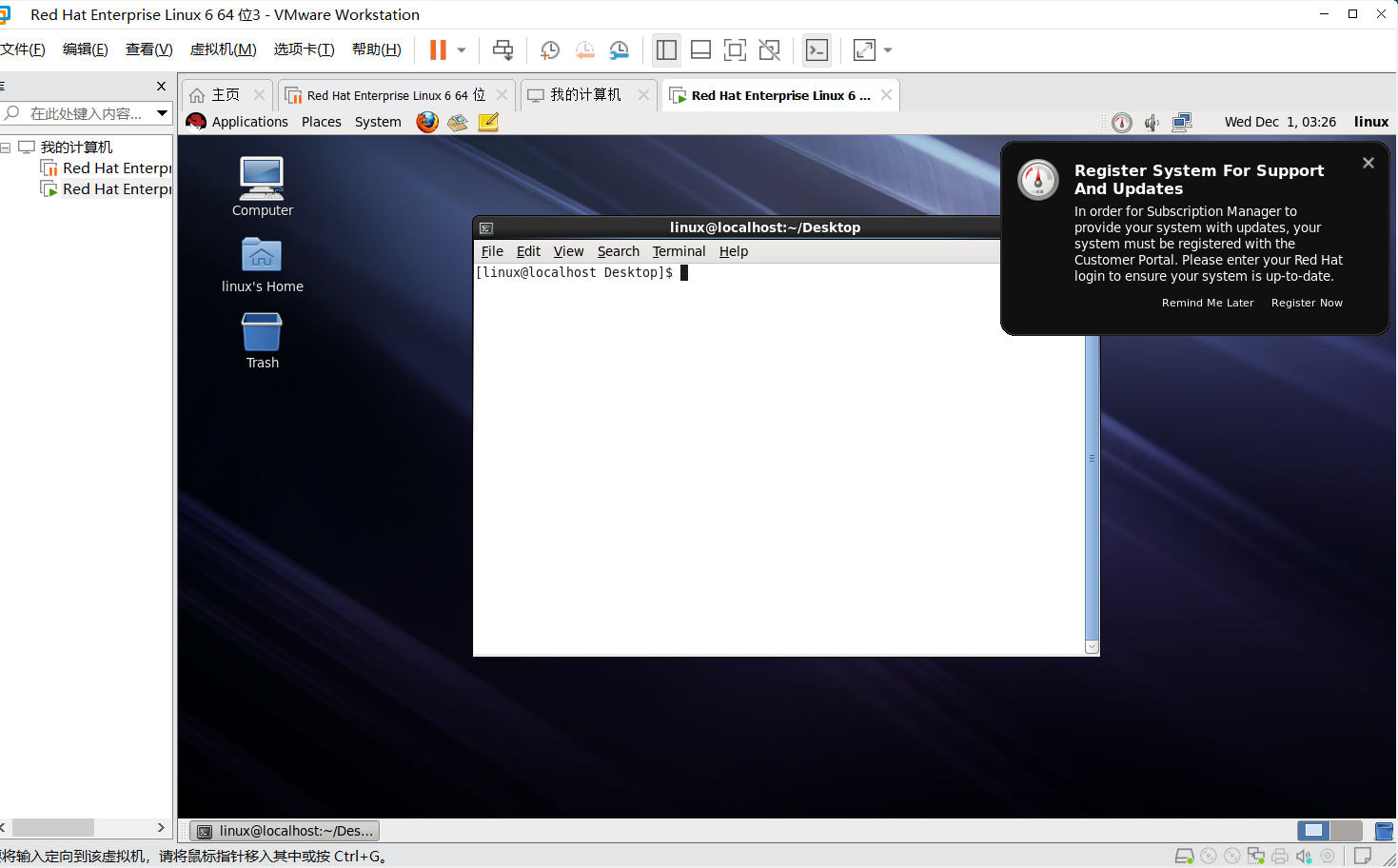Select the paused Red Hat VM in library
The height and width of the screenshot is (868, 1398).
point(107,168)
